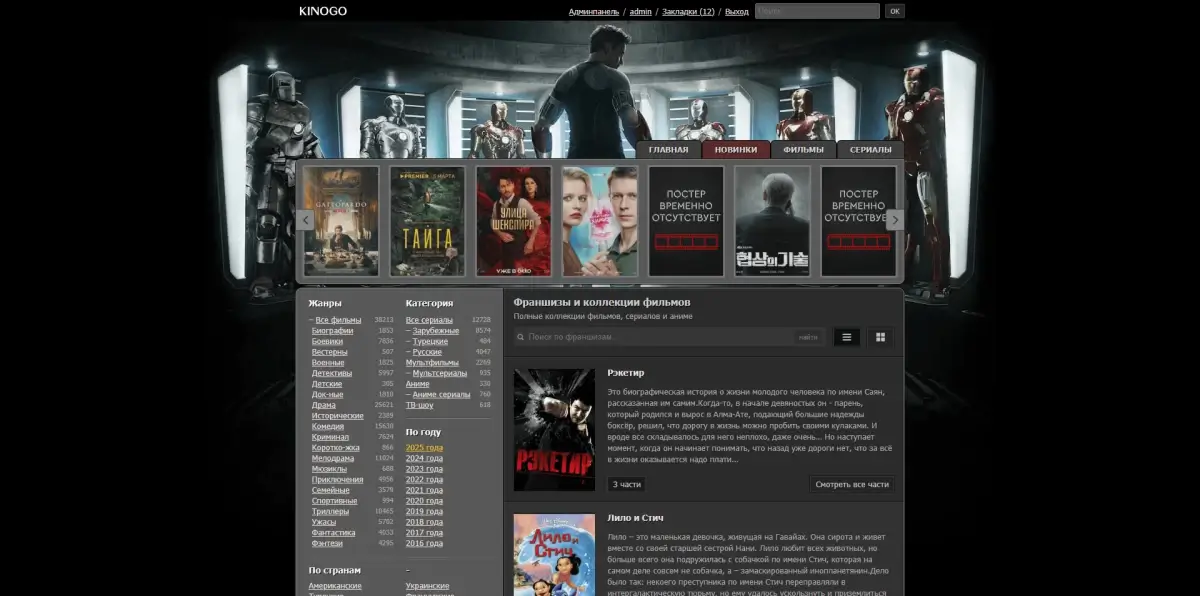The image size is (1200, 596).
Task: Switch to the grid view layout
Action: click(x=881, y=337)
